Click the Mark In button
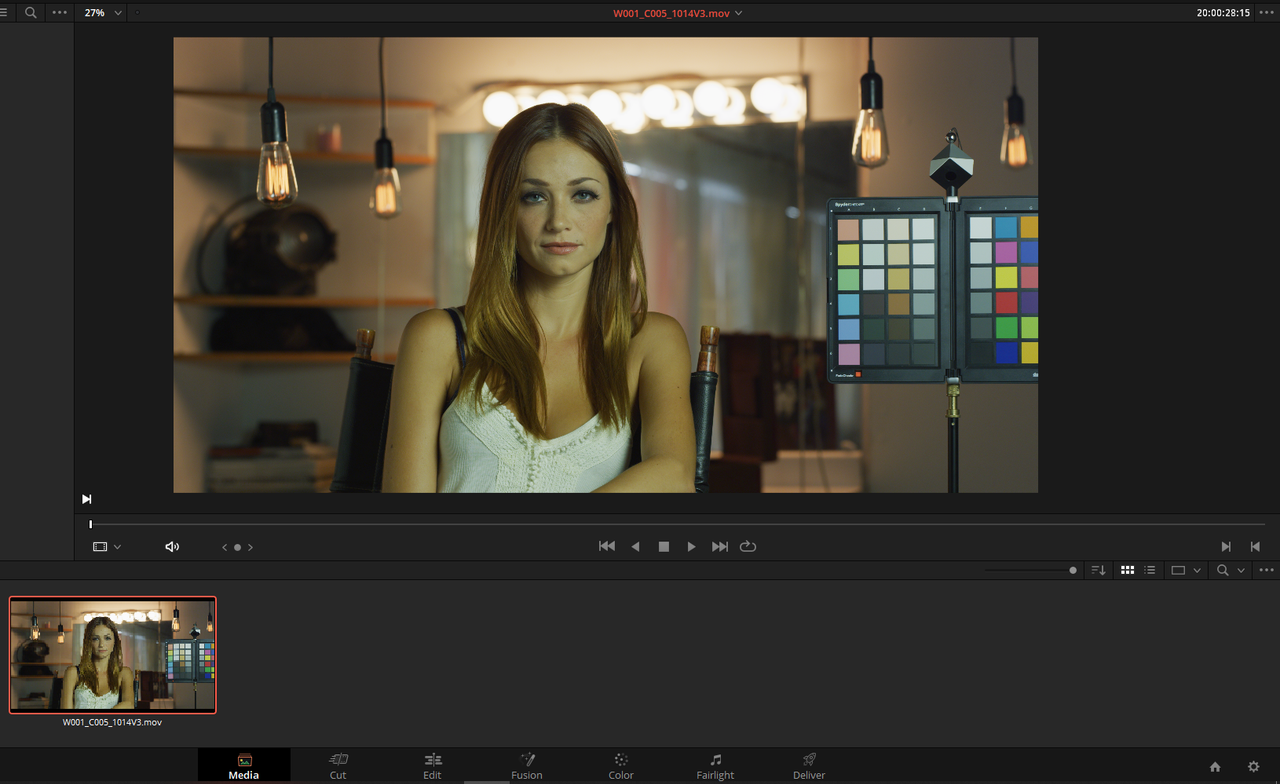Viewport: 1280px width, 784px height. (1226, 547)
